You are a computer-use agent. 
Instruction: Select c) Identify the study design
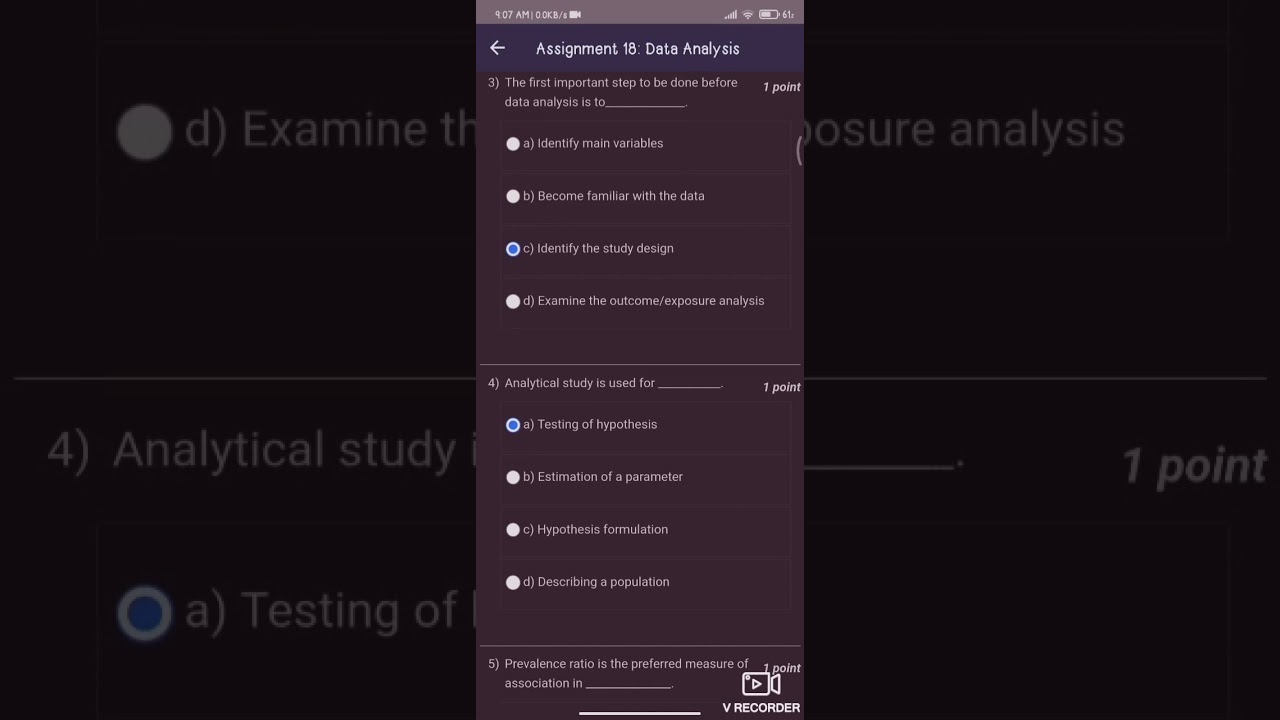(513, 249)
